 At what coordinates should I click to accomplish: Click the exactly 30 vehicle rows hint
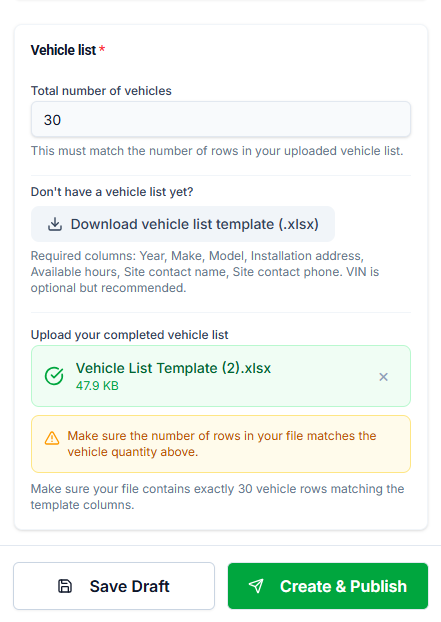[217, 497]
